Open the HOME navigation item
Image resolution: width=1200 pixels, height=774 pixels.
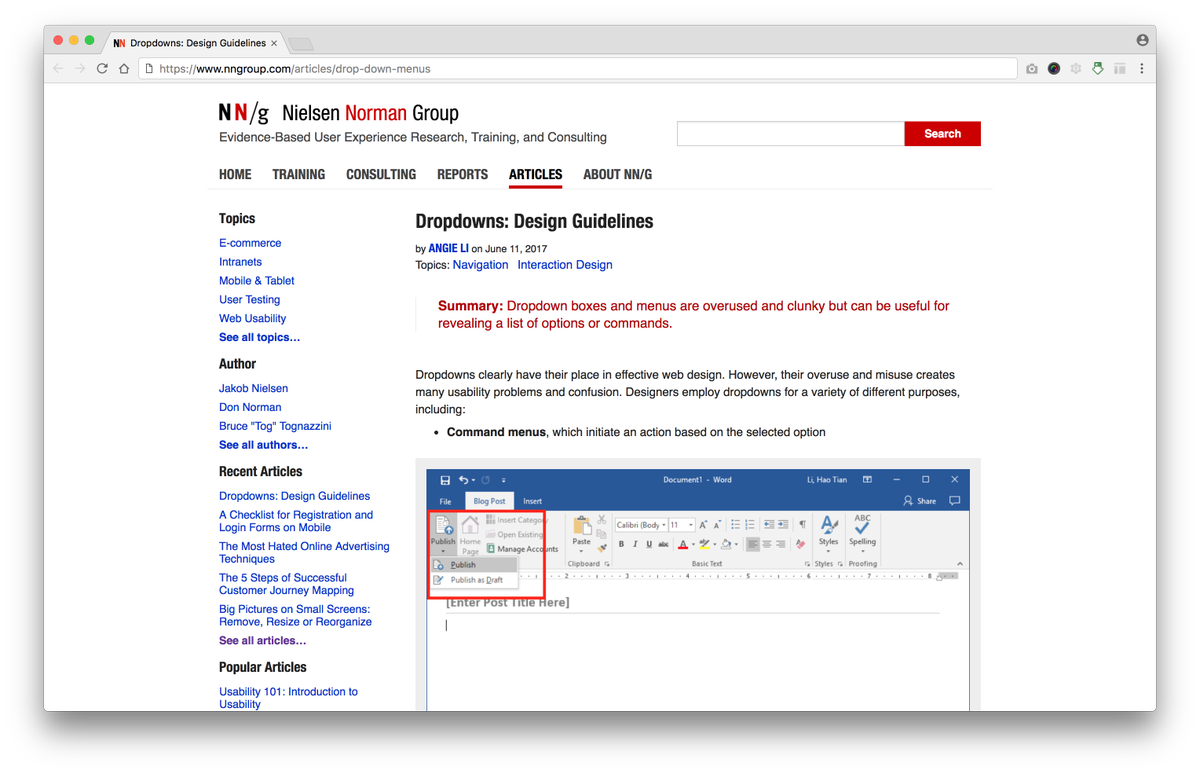(235, 174)
